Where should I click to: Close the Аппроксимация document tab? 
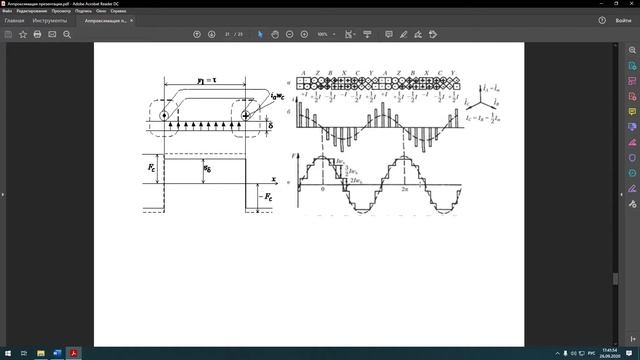pos(131,20)
